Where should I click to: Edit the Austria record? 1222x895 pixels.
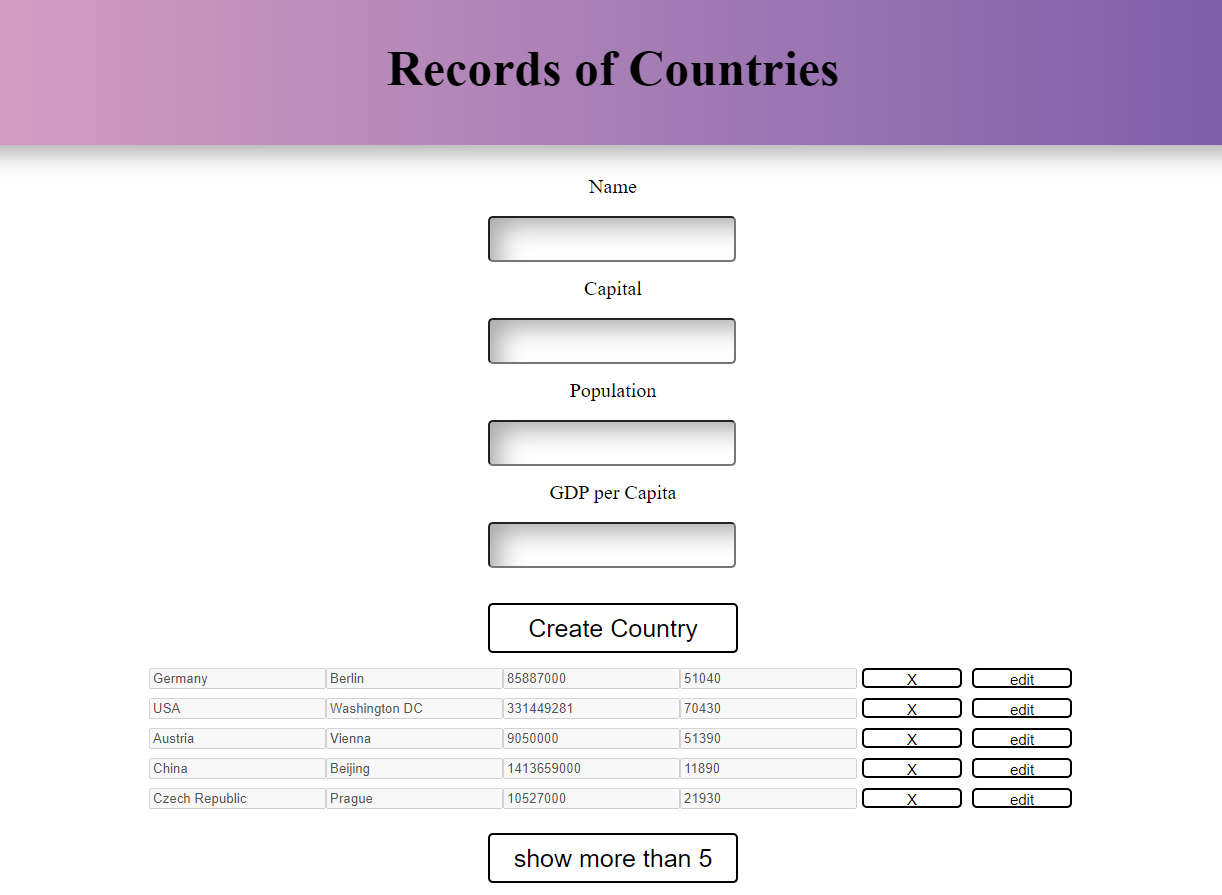click(1022, 738)
